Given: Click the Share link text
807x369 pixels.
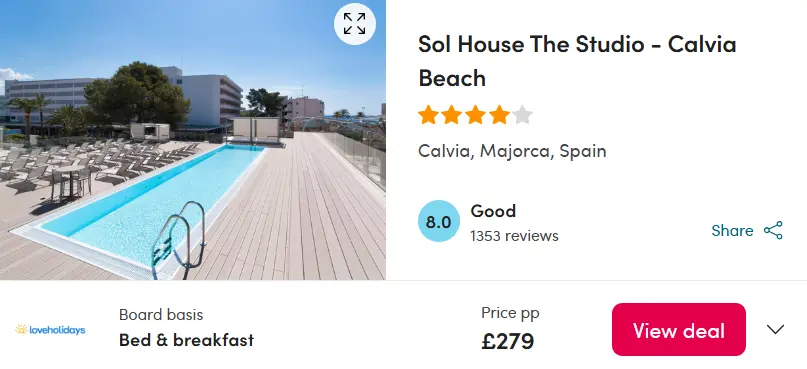Looking at the screenshot, I should 732,230.
